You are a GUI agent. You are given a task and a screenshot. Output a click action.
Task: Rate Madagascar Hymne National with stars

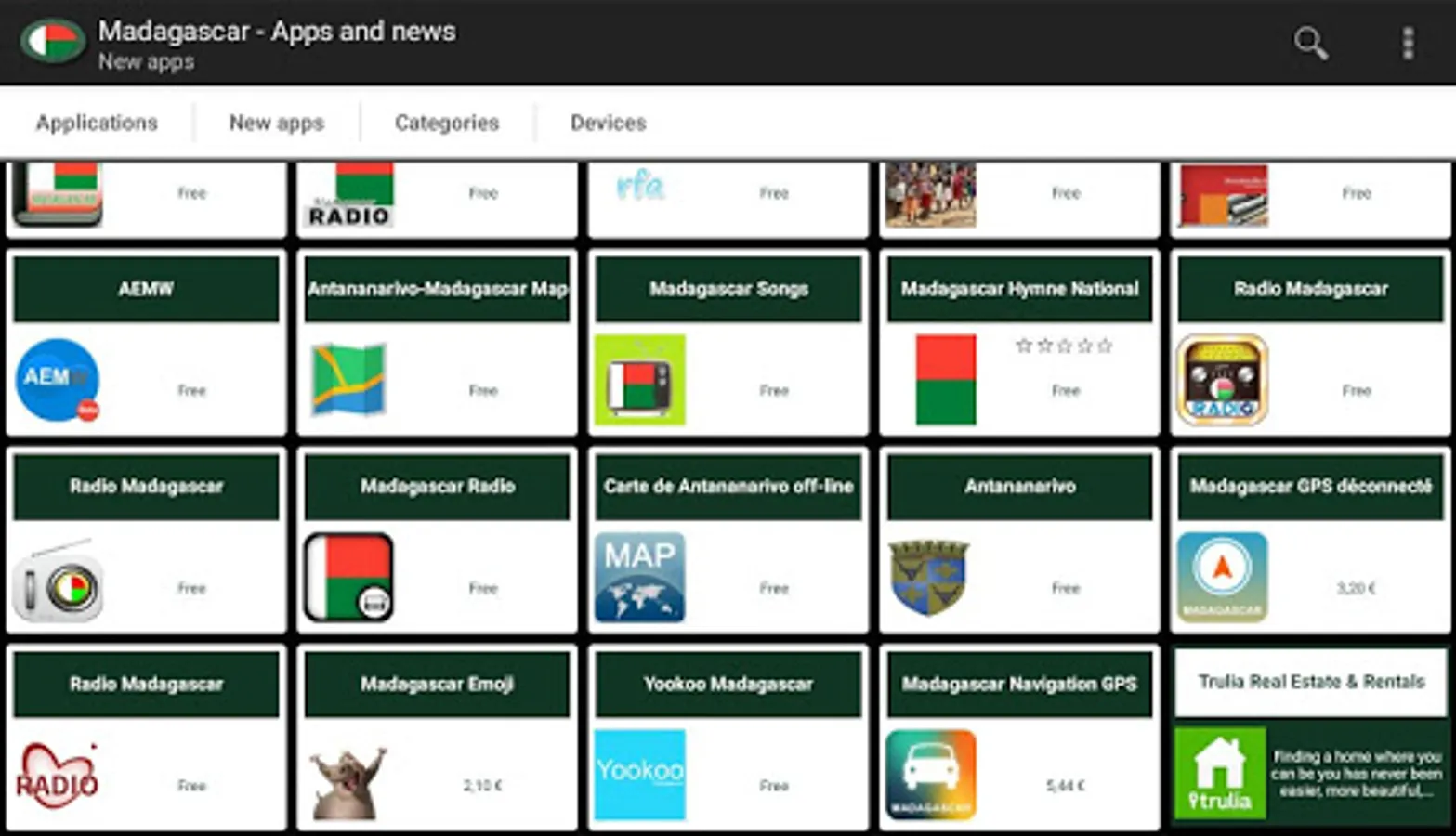(1064, 346)
